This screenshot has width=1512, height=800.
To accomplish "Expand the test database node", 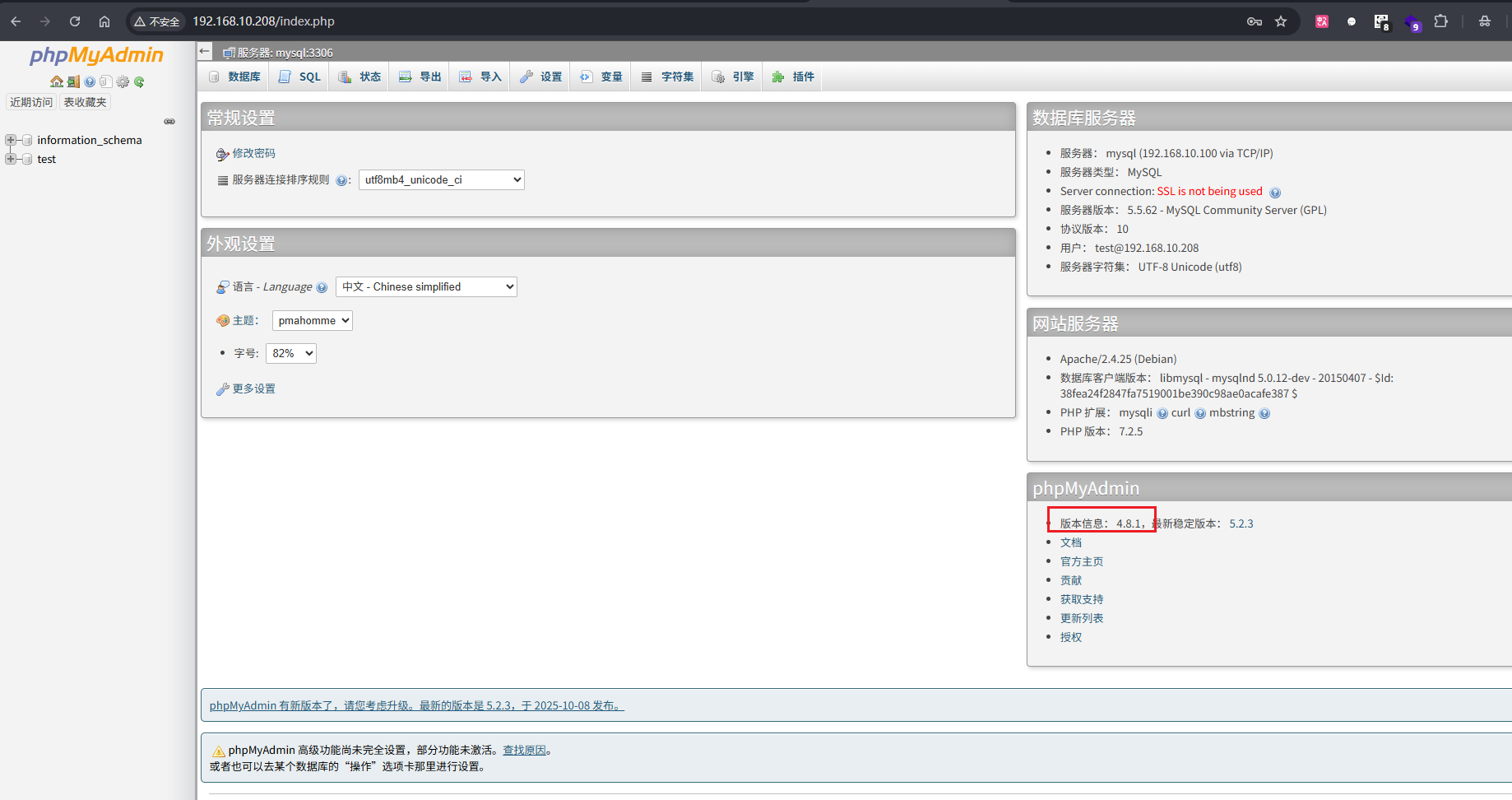I will (x=11, y=159).
